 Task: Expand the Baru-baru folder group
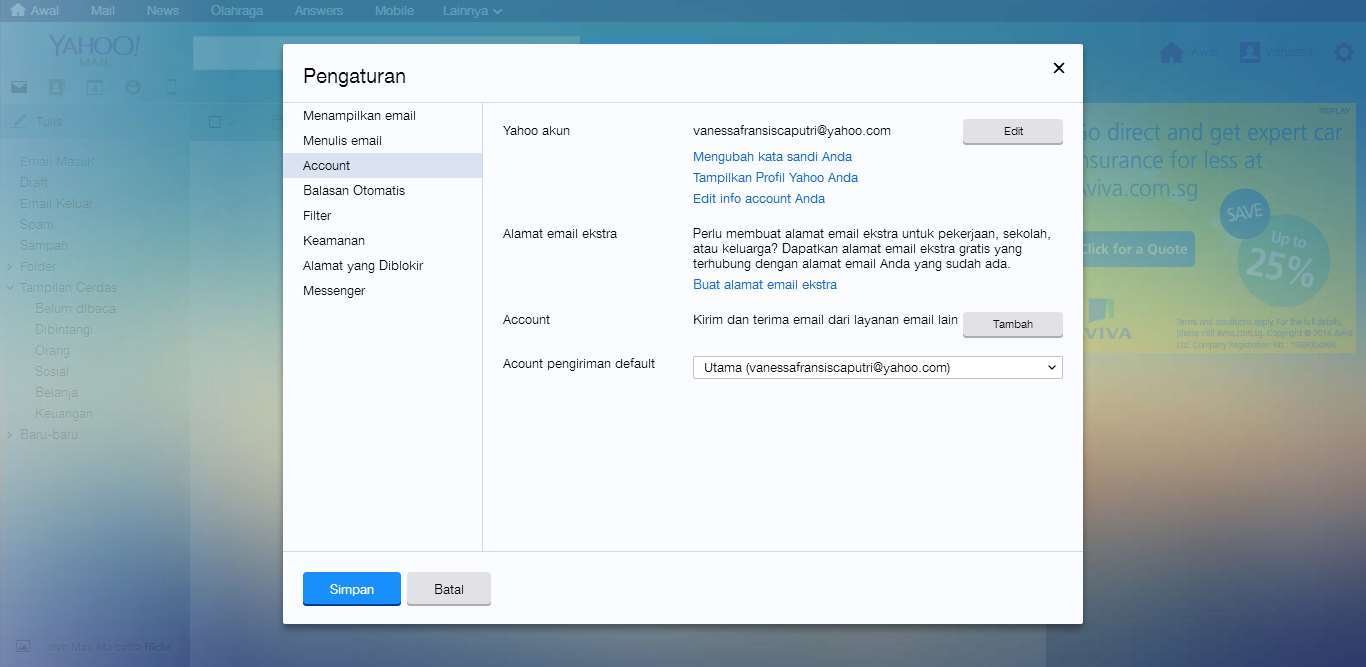coord(10,434)
